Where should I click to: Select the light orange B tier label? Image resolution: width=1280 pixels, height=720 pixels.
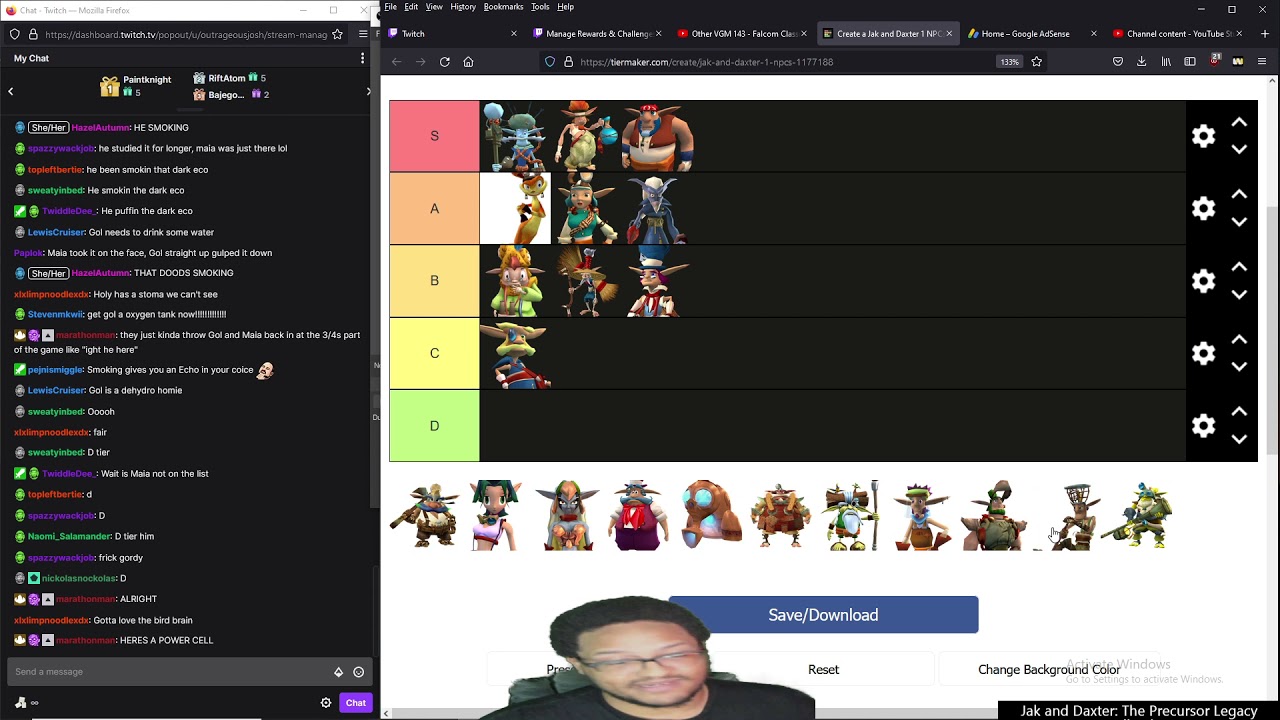click(x=434, y=281)
